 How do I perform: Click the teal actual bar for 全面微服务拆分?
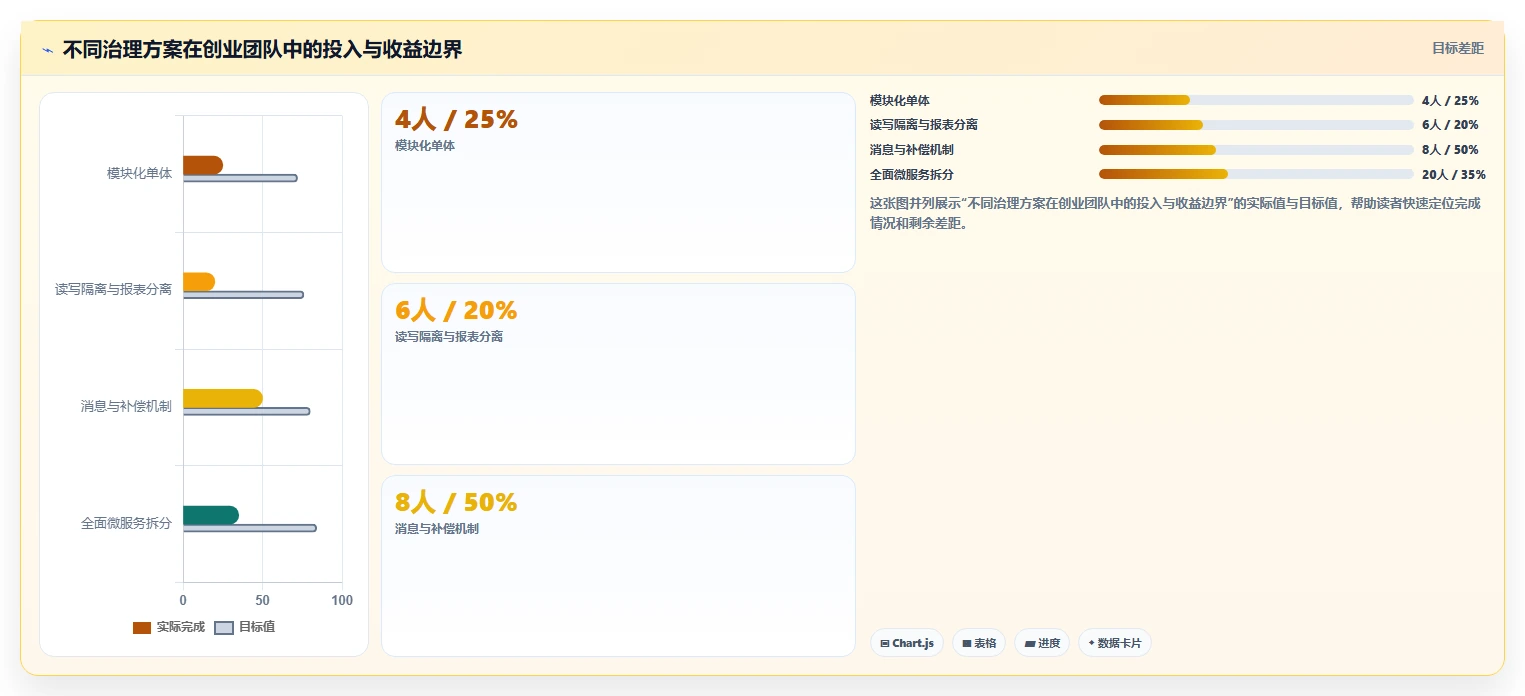(211, 515)
